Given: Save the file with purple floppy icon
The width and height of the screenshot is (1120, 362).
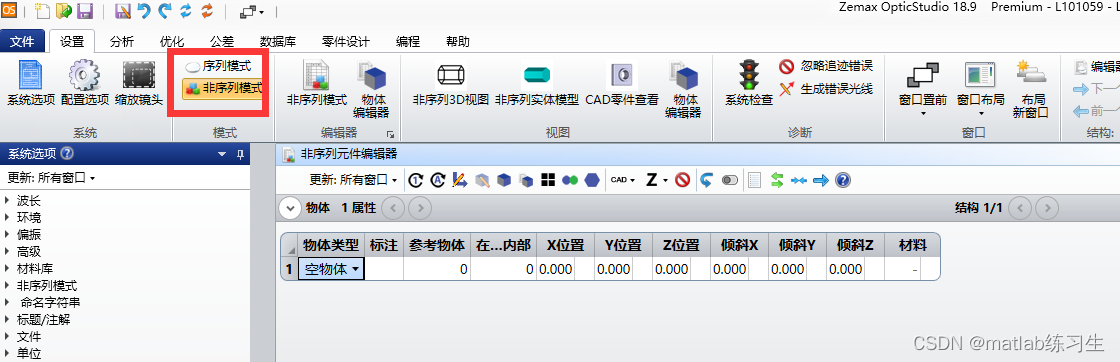Looking at the screenshot, I should coord(84,11).
